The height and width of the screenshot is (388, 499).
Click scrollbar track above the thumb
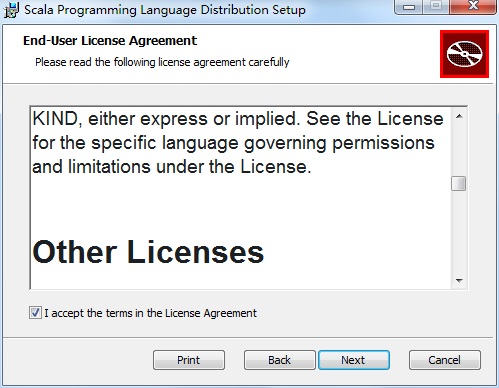pos(459,150)
